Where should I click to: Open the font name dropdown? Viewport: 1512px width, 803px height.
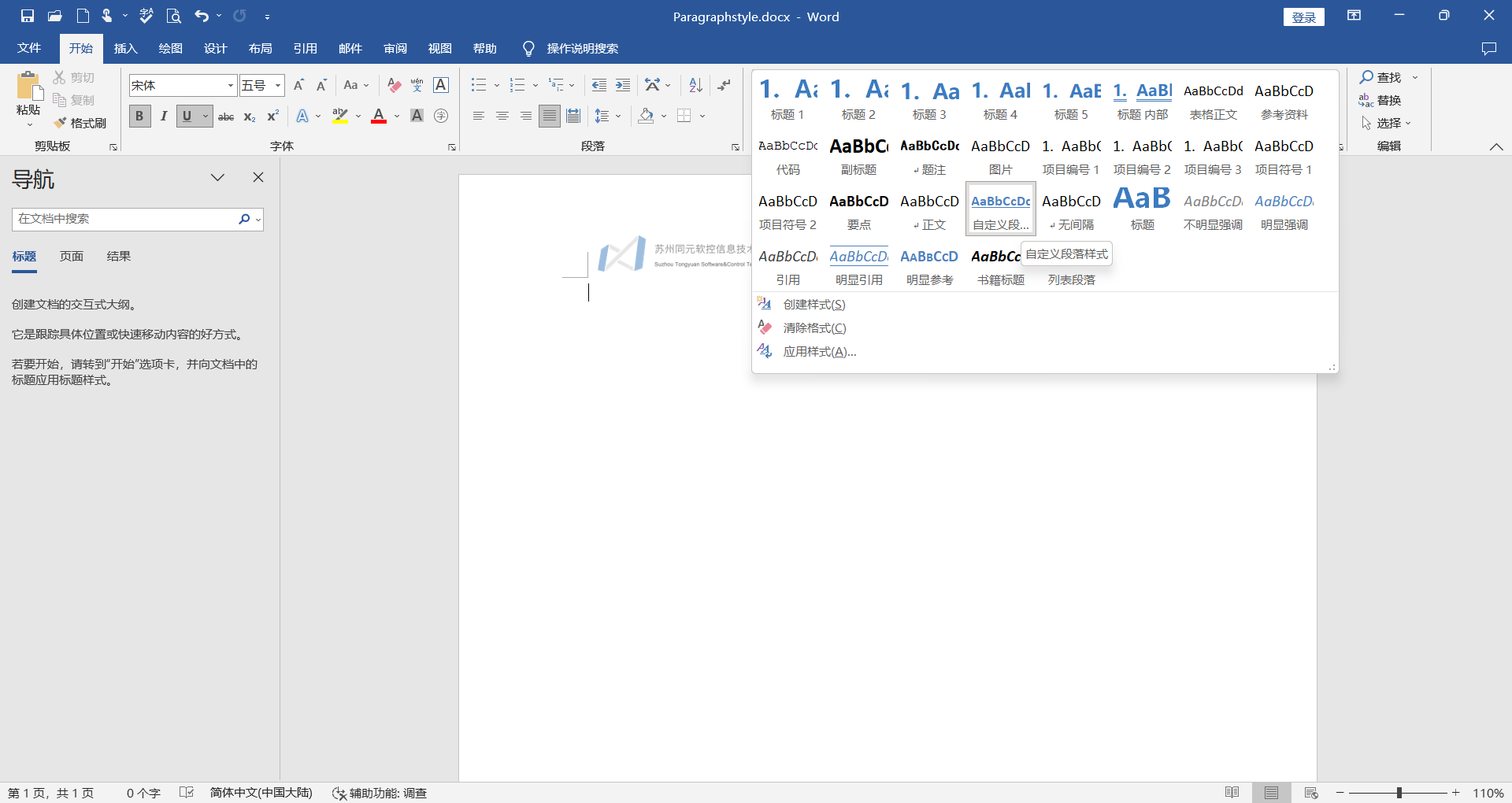[230, 85]
